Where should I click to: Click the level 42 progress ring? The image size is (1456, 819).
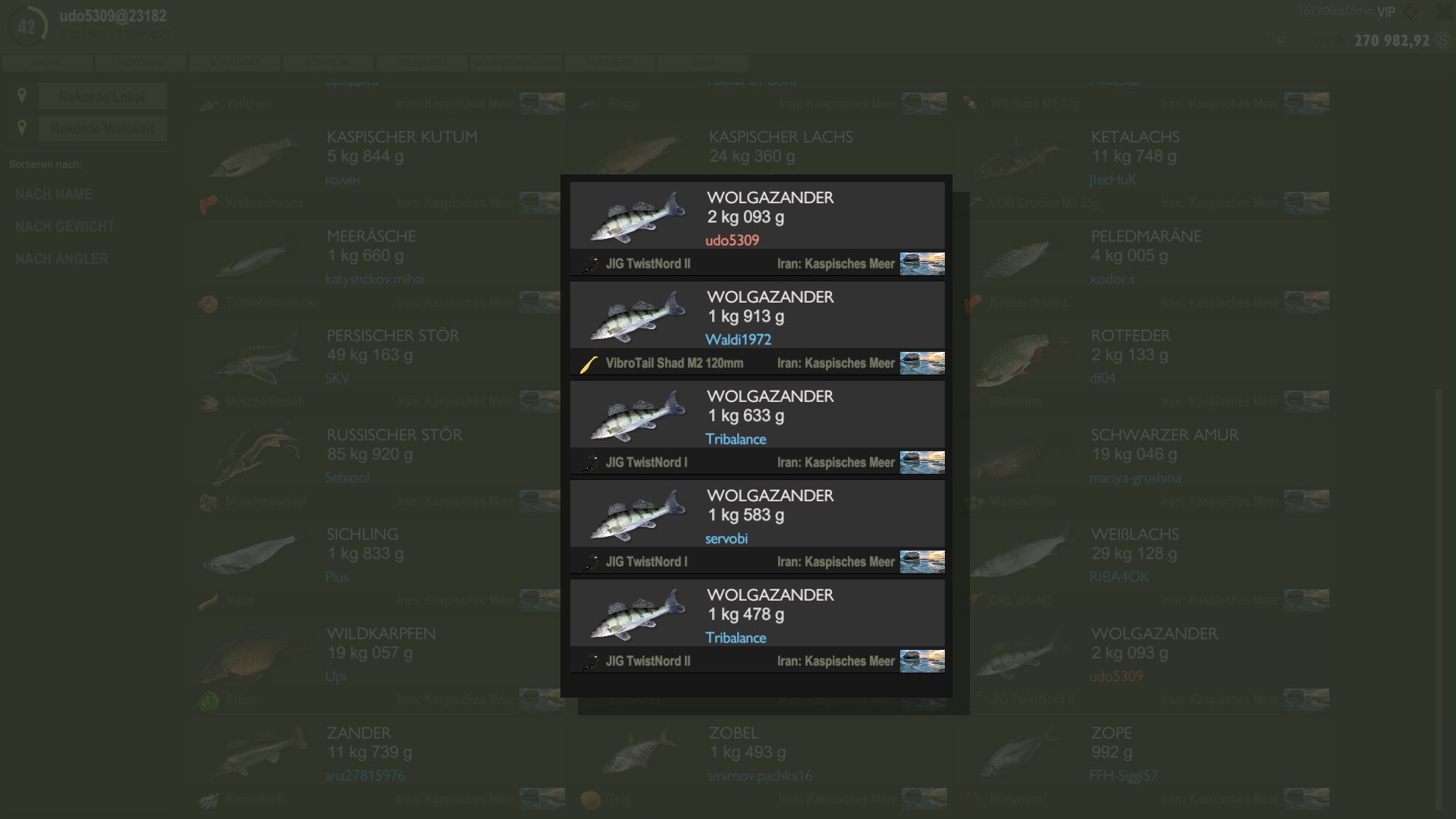(x=27, y=27)
